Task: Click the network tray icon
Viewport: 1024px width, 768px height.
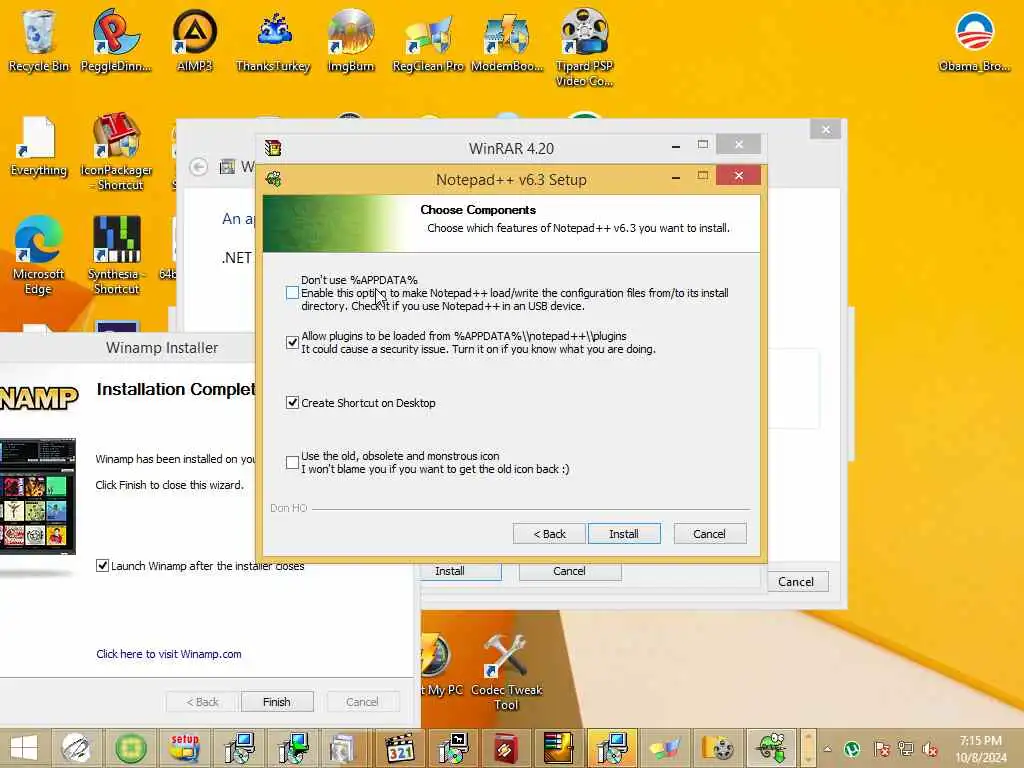Action: pos(905,749)
